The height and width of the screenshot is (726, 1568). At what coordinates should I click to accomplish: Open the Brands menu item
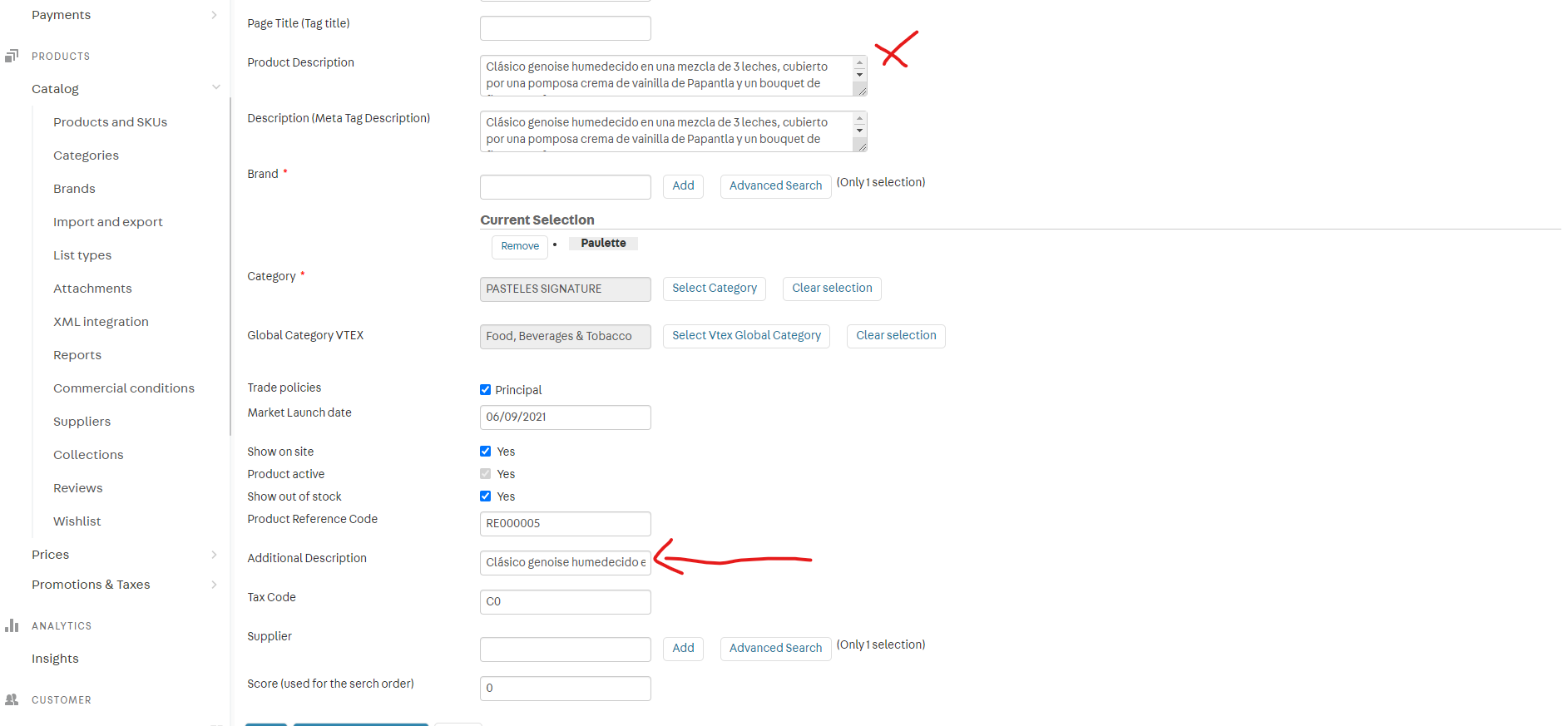click(74, 188)
